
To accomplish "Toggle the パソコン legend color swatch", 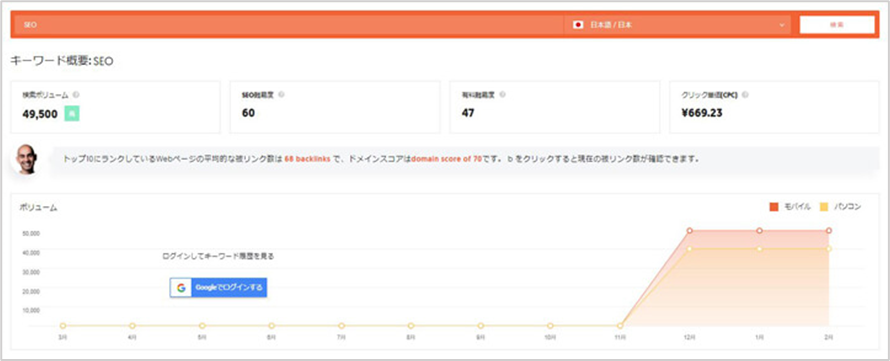I will tap(824, 207).
